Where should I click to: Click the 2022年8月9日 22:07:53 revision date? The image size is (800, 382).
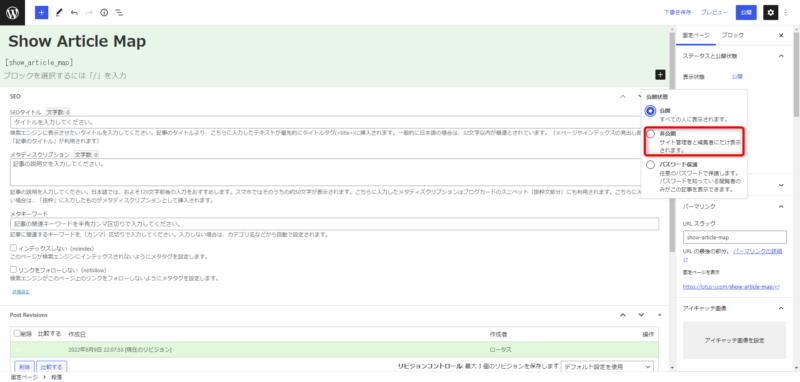click(119, 349)
